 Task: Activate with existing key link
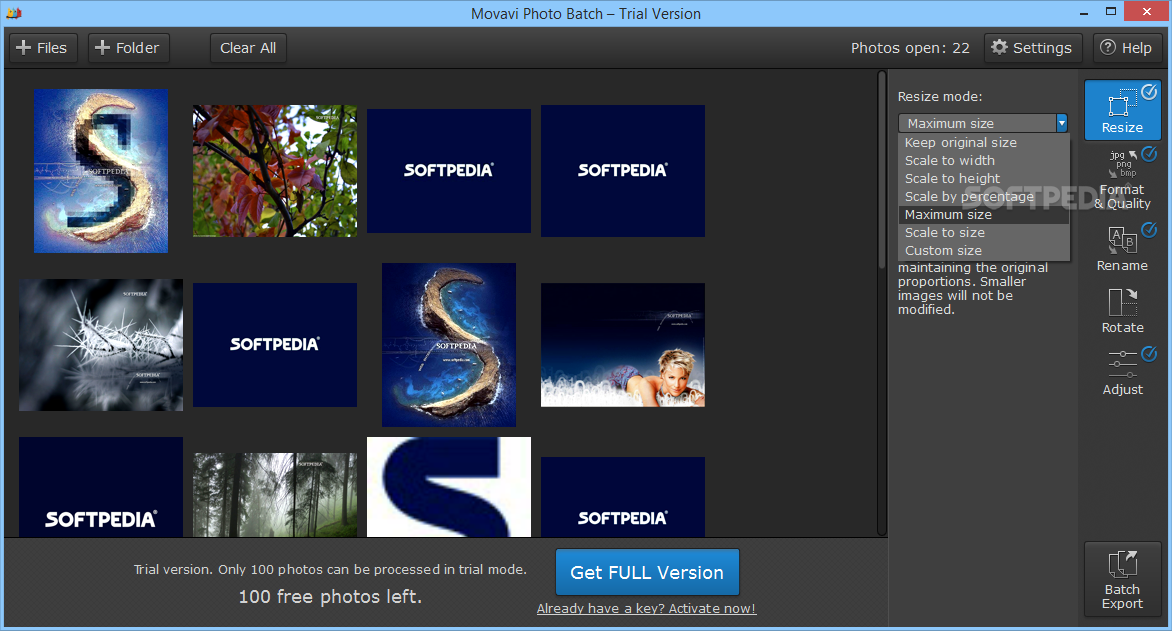click(x=647, y=609)
